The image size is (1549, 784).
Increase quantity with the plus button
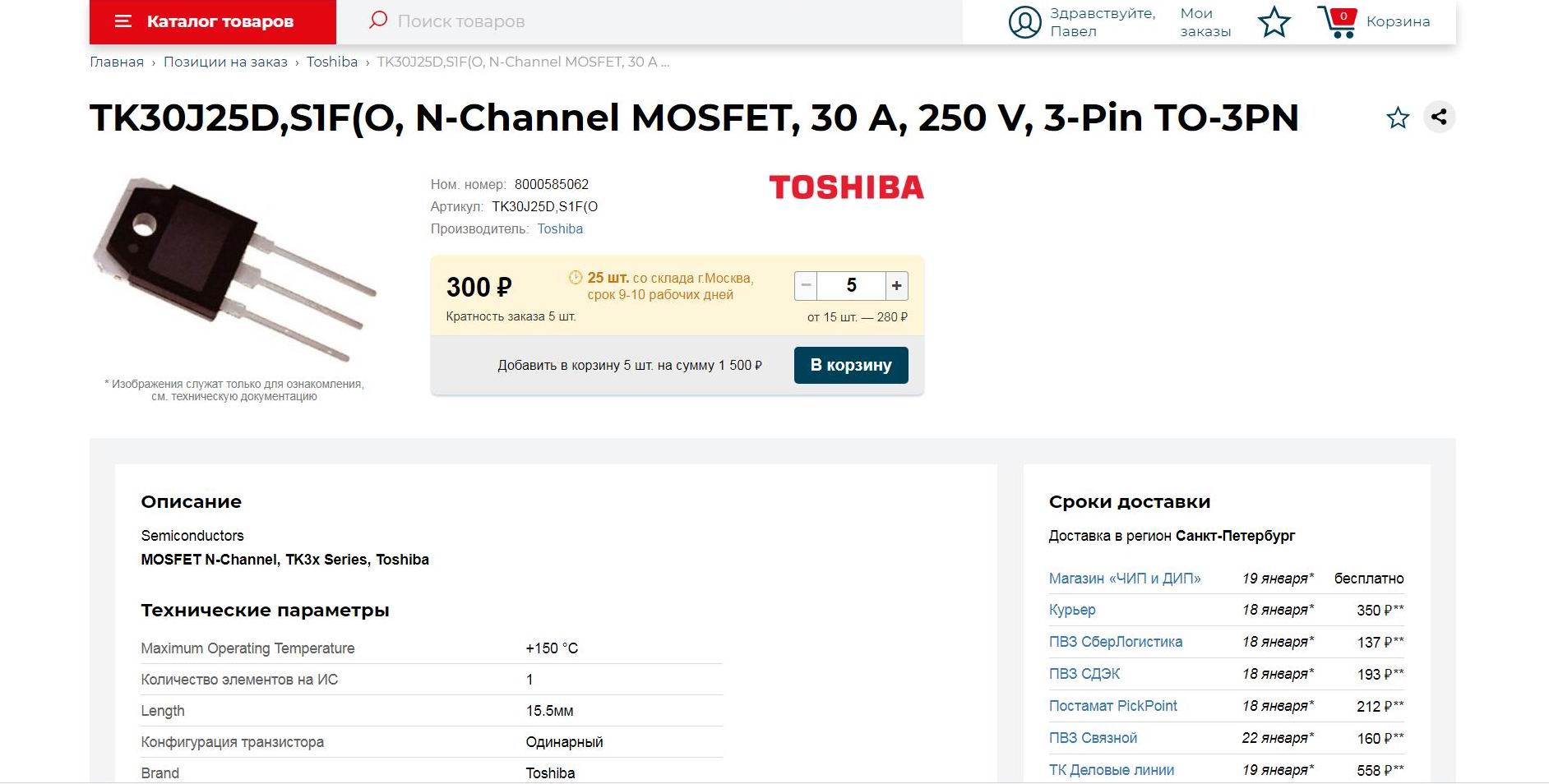[x=896, y=286]
